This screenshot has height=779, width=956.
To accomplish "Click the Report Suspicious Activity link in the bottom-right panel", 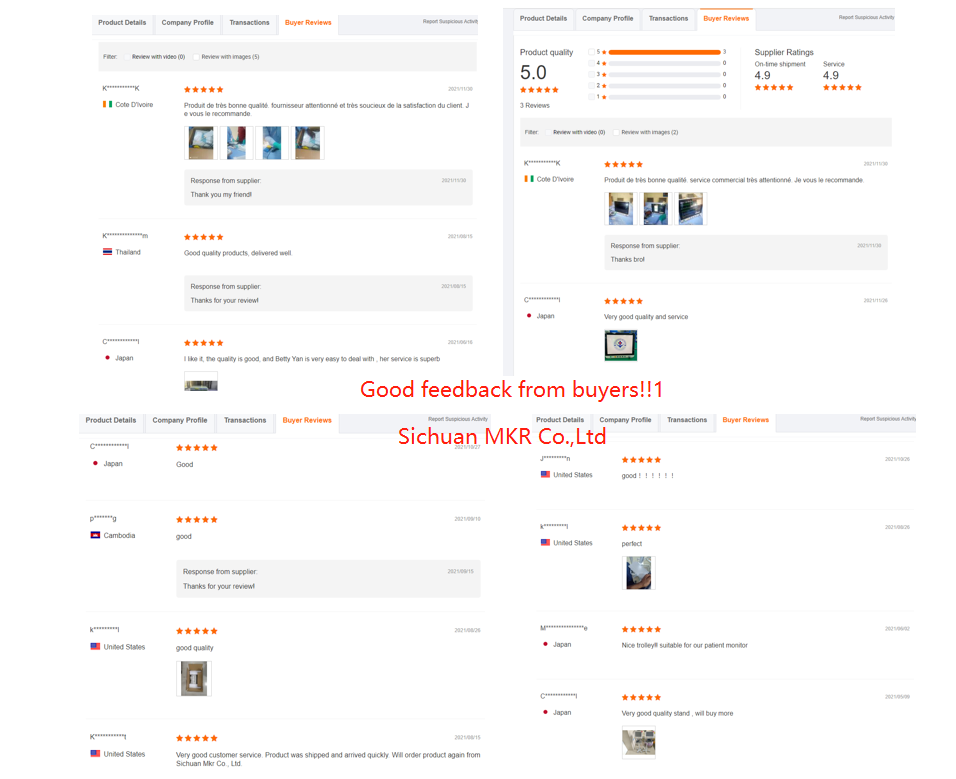I will point(888,419).
